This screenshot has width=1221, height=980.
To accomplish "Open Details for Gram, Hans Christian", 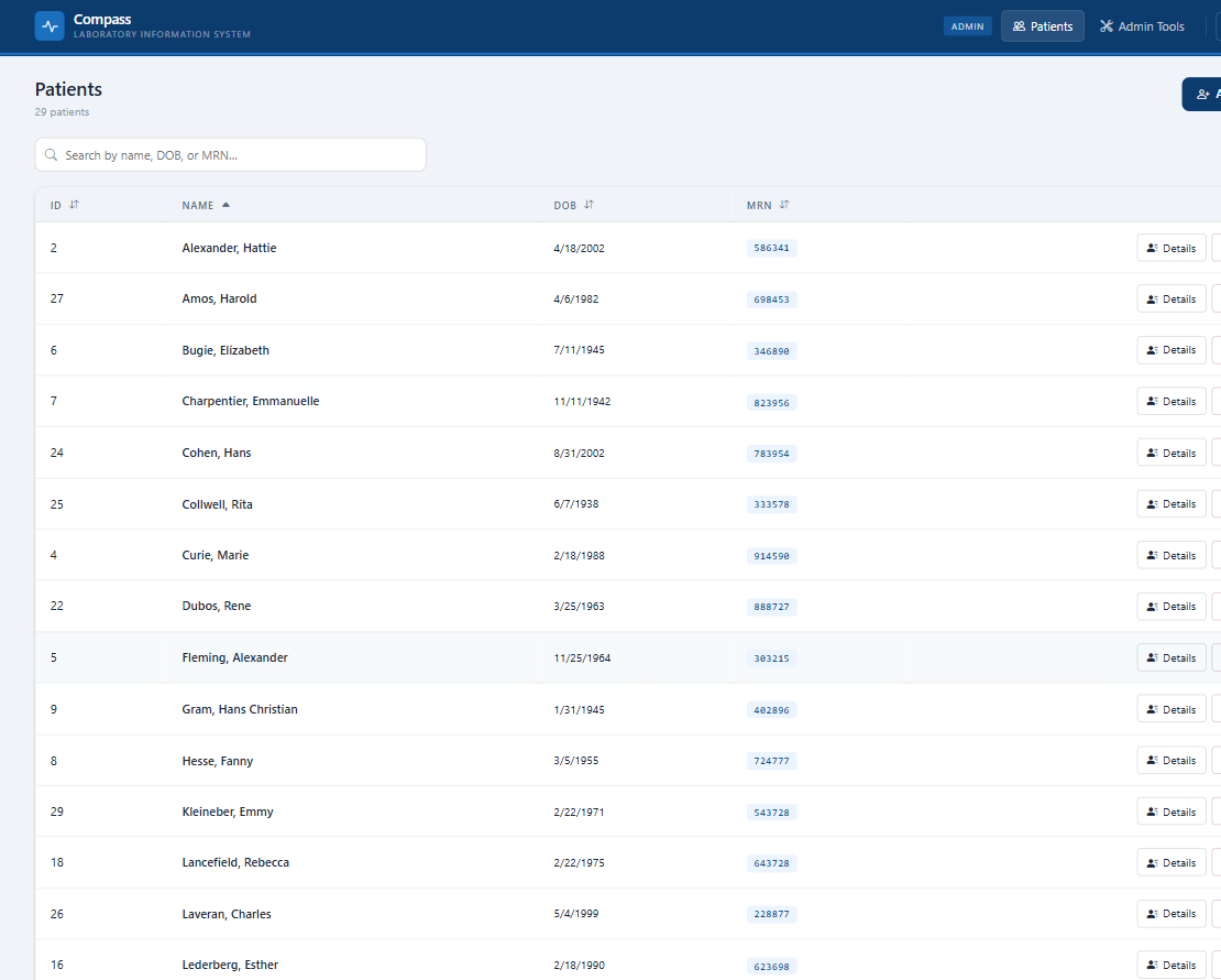I will point(1171,709).
